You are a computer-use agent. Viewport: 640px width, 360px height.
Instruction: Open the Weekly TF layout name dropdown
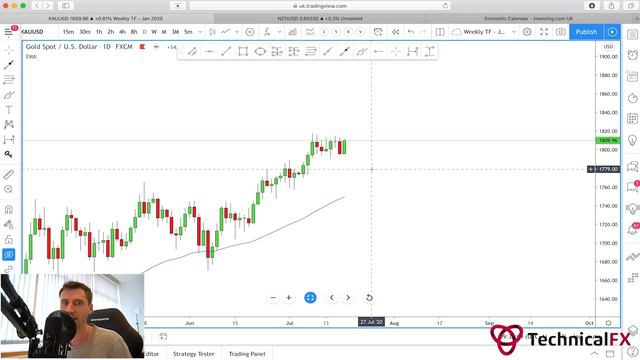tap(484, 32)
